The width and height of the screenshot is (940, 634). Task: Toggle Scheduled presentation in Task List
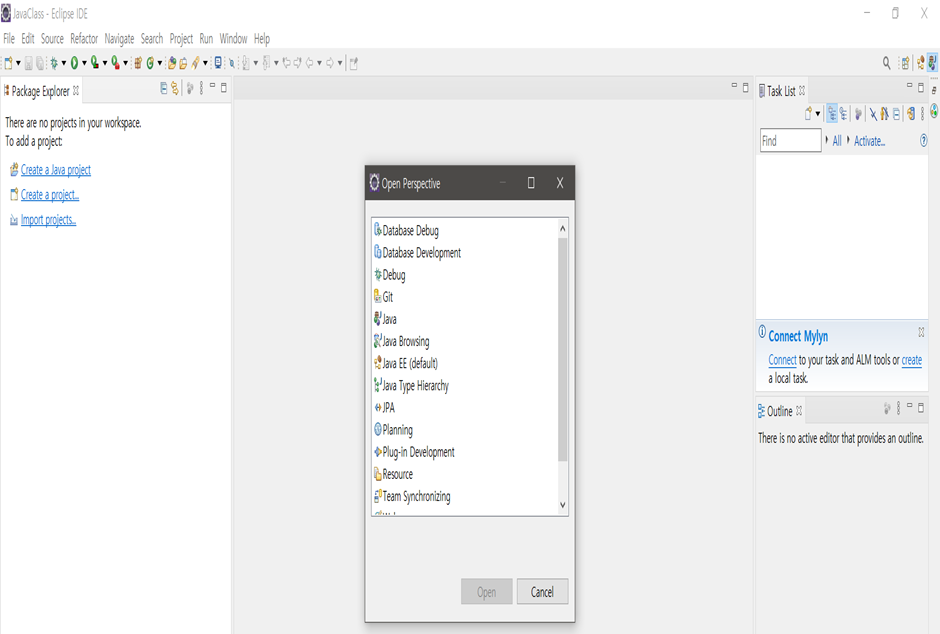point(843,113)
